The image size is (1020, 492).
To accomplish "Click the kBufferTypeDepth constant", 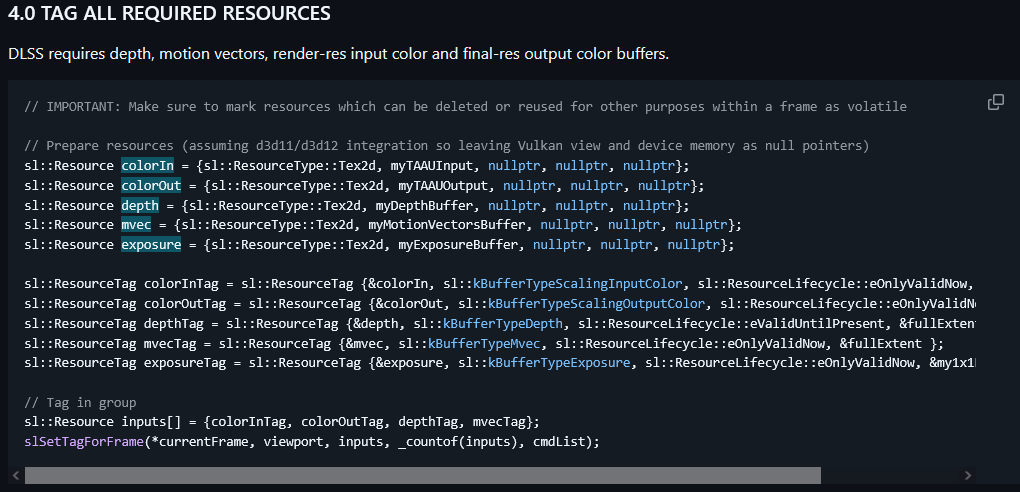I will coord(503,323).
